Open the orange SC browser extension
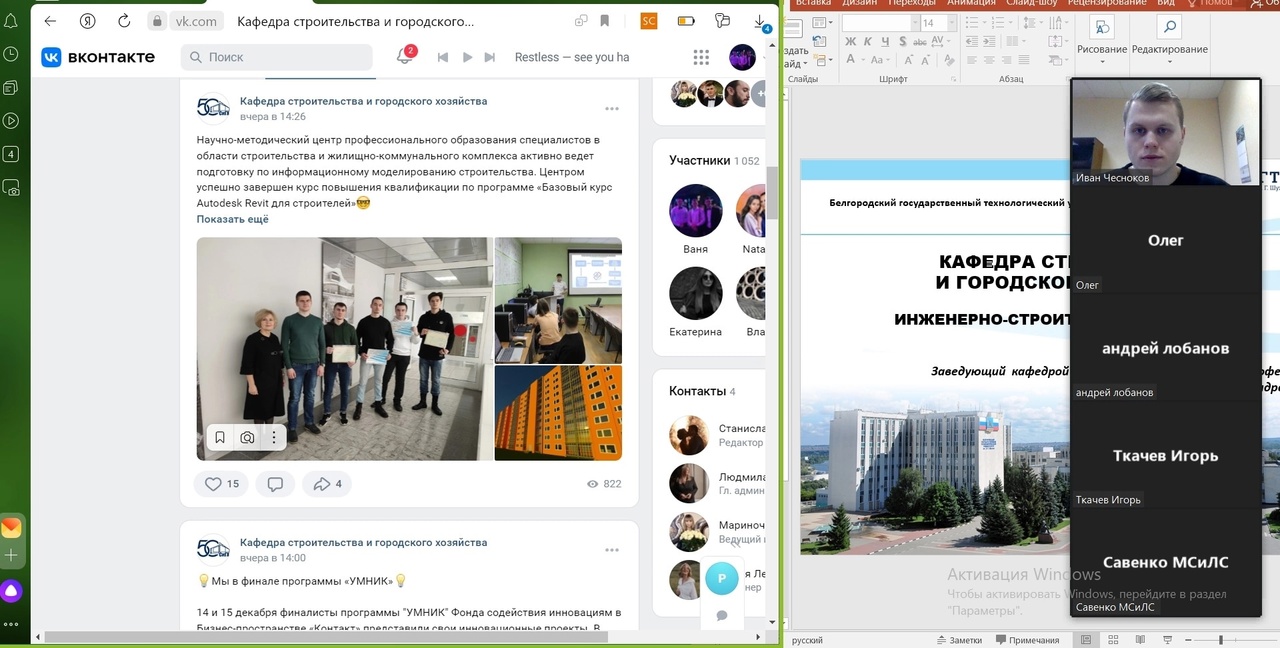 [x=649, y=21]
